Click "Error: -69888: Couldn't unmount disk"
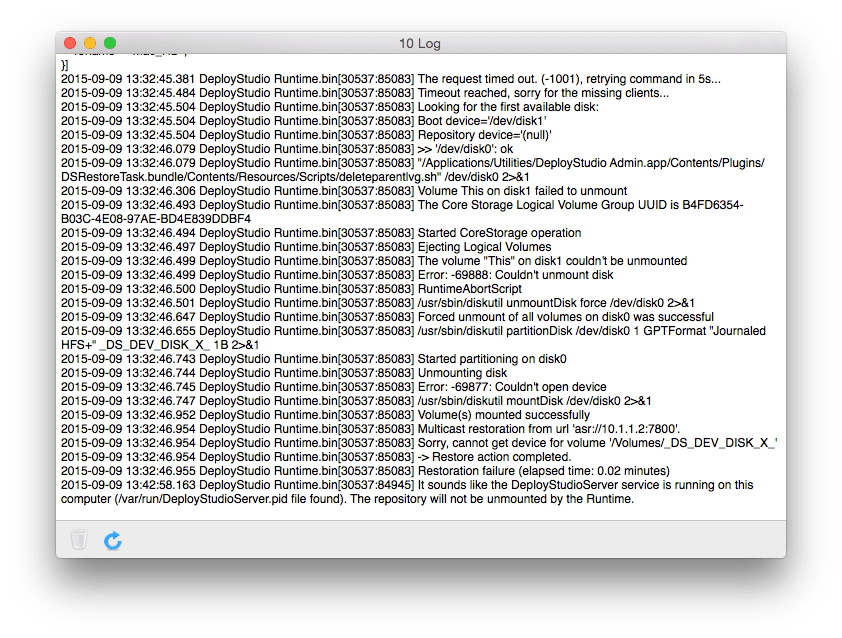842x638 pixels. [516, 274]
